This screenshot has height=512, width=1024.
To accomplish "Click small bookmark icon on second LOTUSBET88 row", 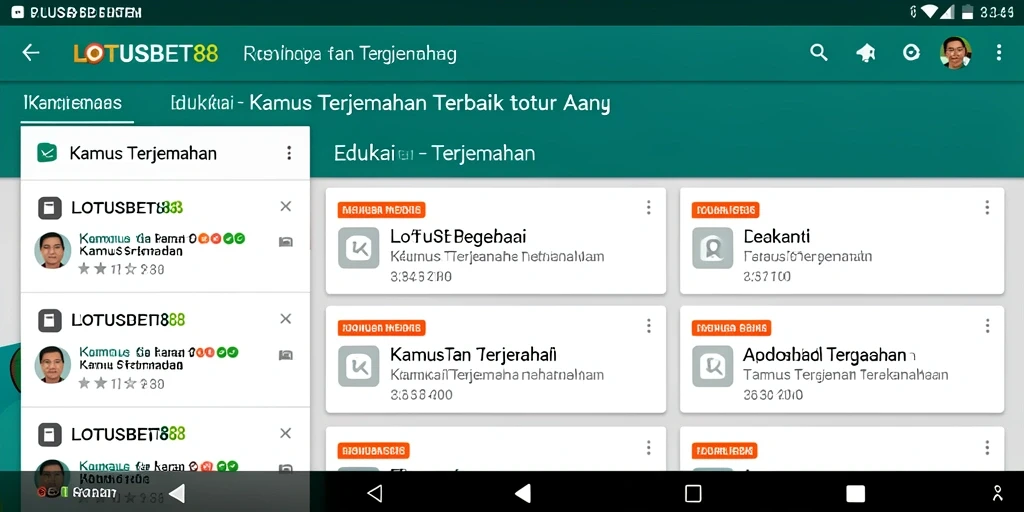I will coord(285,355).
